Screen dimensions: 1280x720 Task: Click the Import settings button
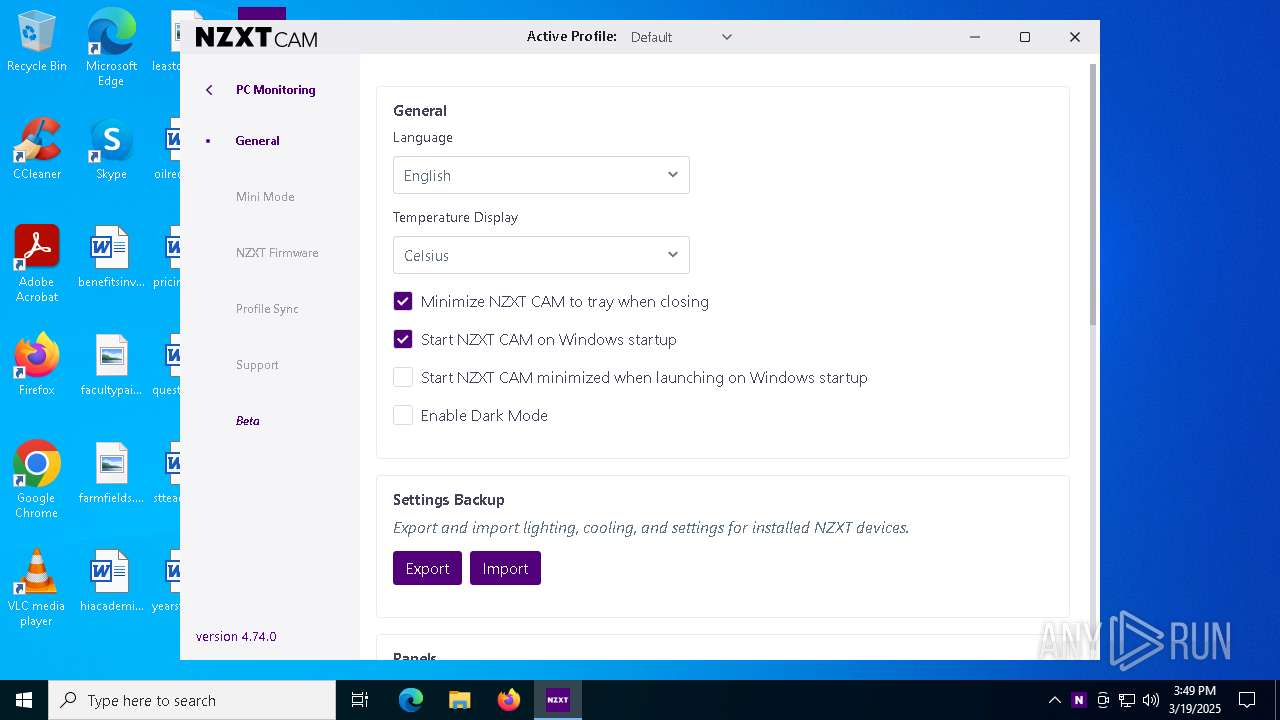coord(505,568)
